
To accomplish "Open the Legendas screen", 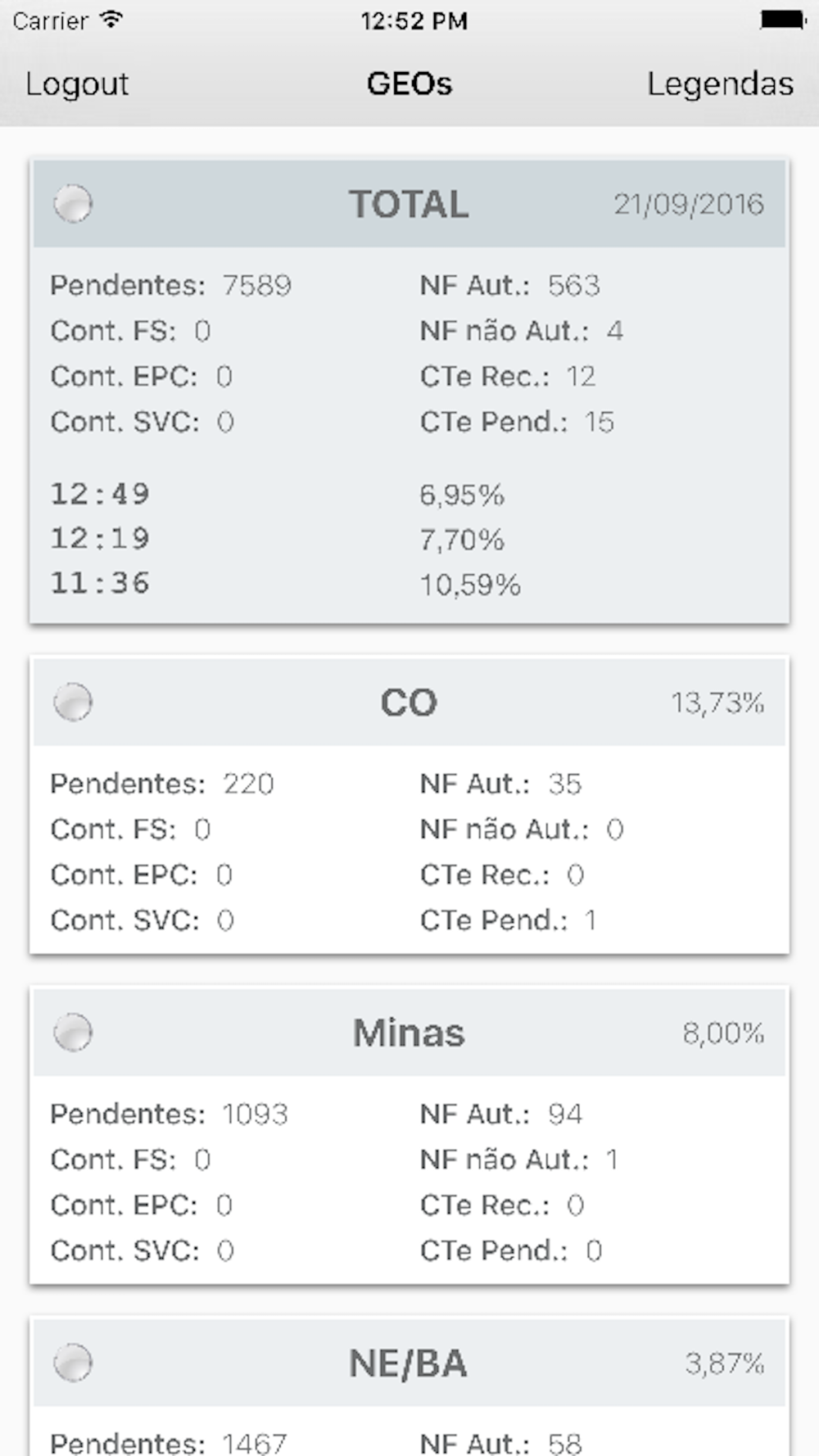I will point(720,84).
